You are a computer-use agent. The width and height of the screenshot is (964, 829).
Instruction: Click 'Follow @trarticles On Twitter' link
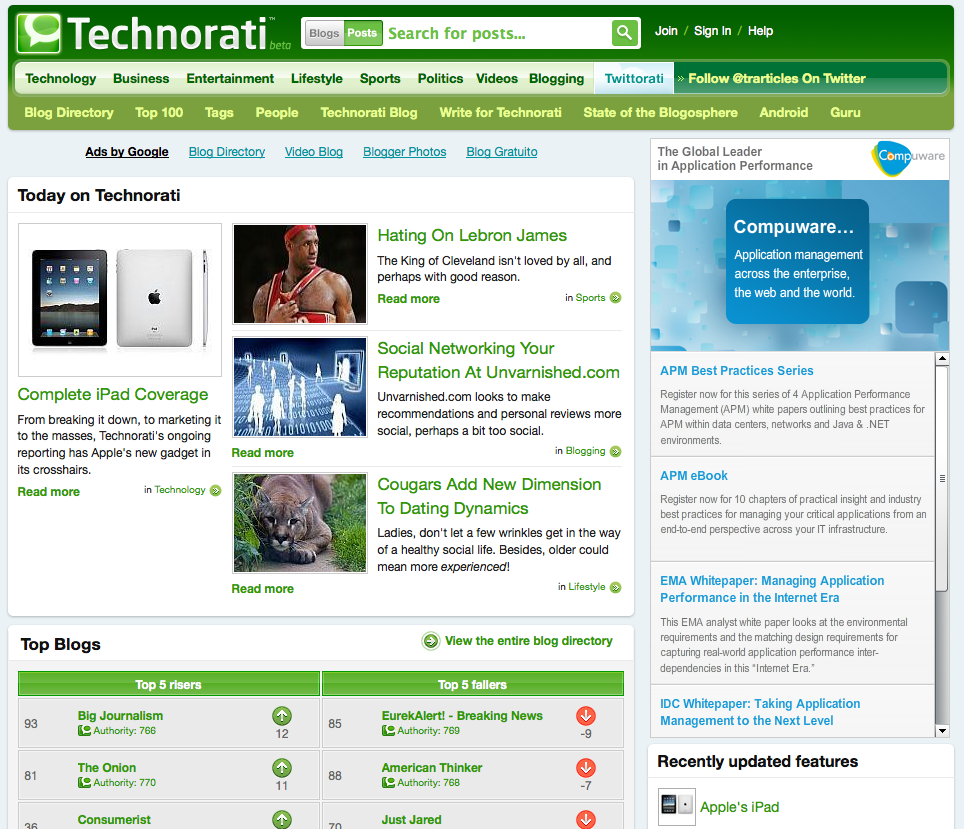coord(776,79)
